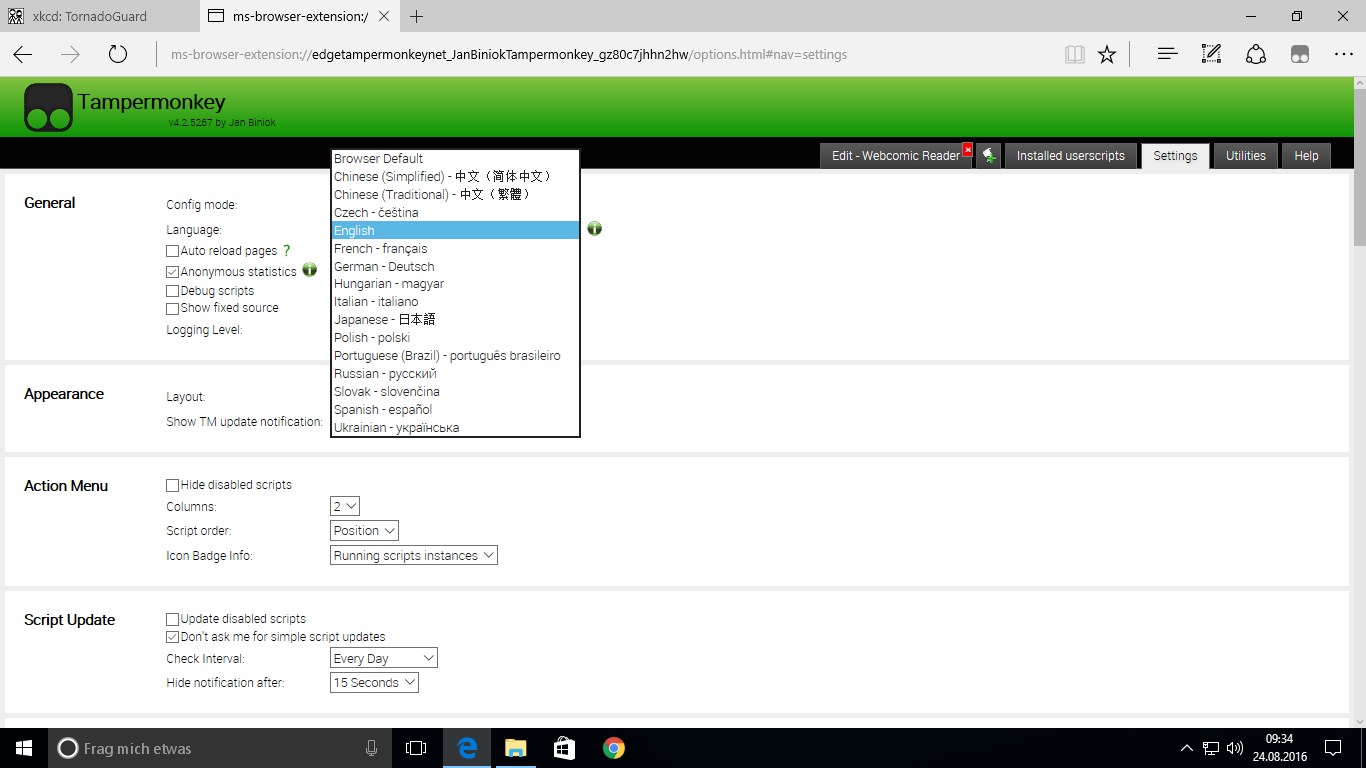The height and width of the screenshot is (768, 1366).
Task: Open Edge more actions menu
Action: click(x=1343, y=54)
